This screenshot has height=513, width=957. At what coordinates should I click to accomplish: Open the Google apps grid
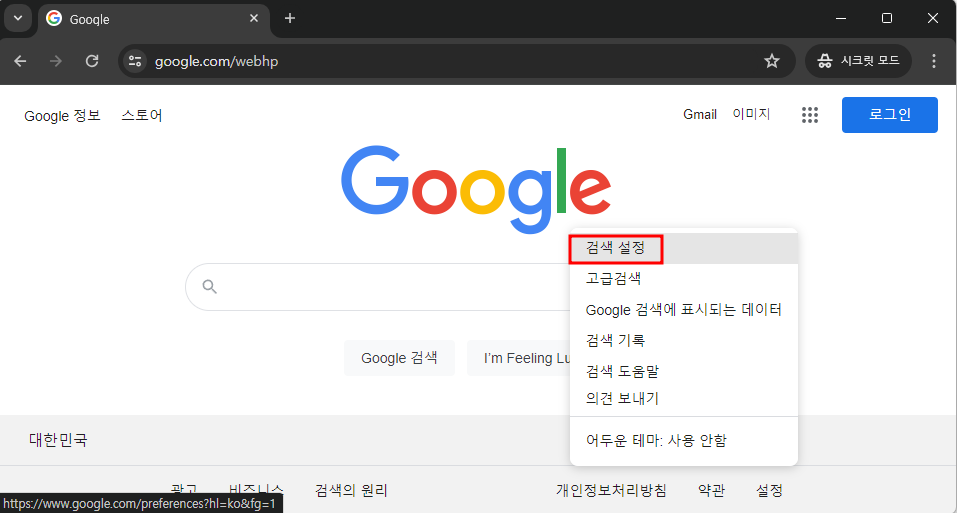tap(809, 115)
